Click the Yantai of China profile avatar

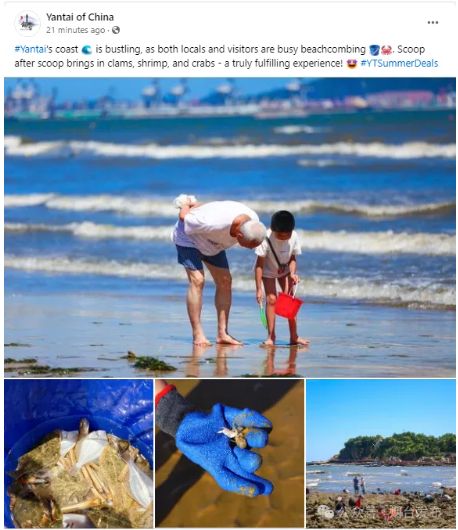27,23
